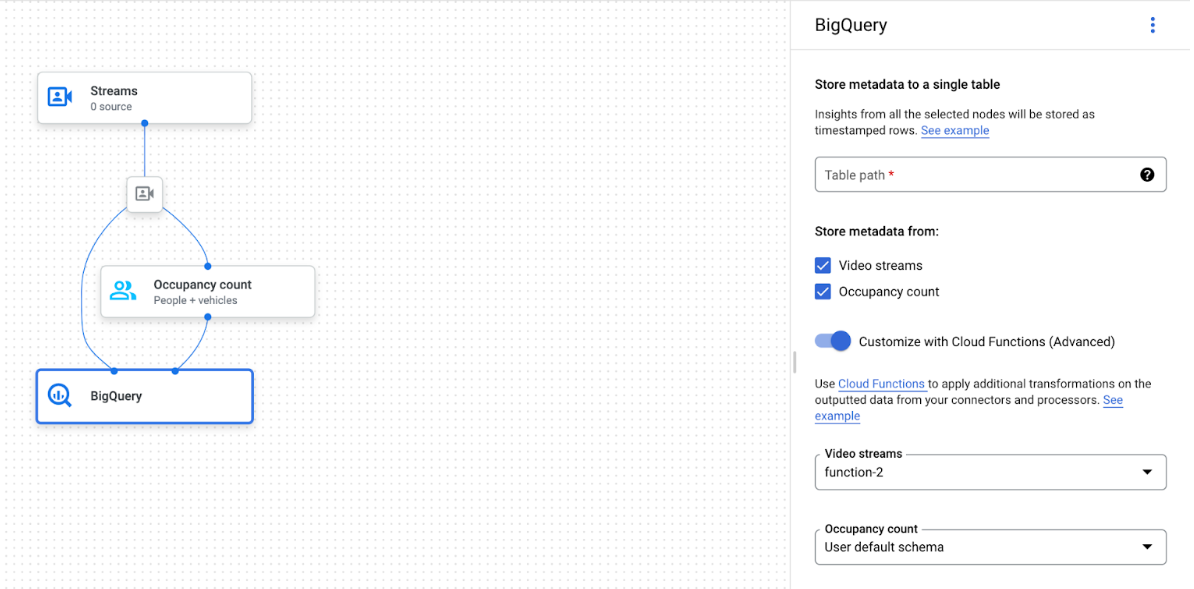
Task: Click the BigQuery icon on the node
Action: click(x=59, y=395)
